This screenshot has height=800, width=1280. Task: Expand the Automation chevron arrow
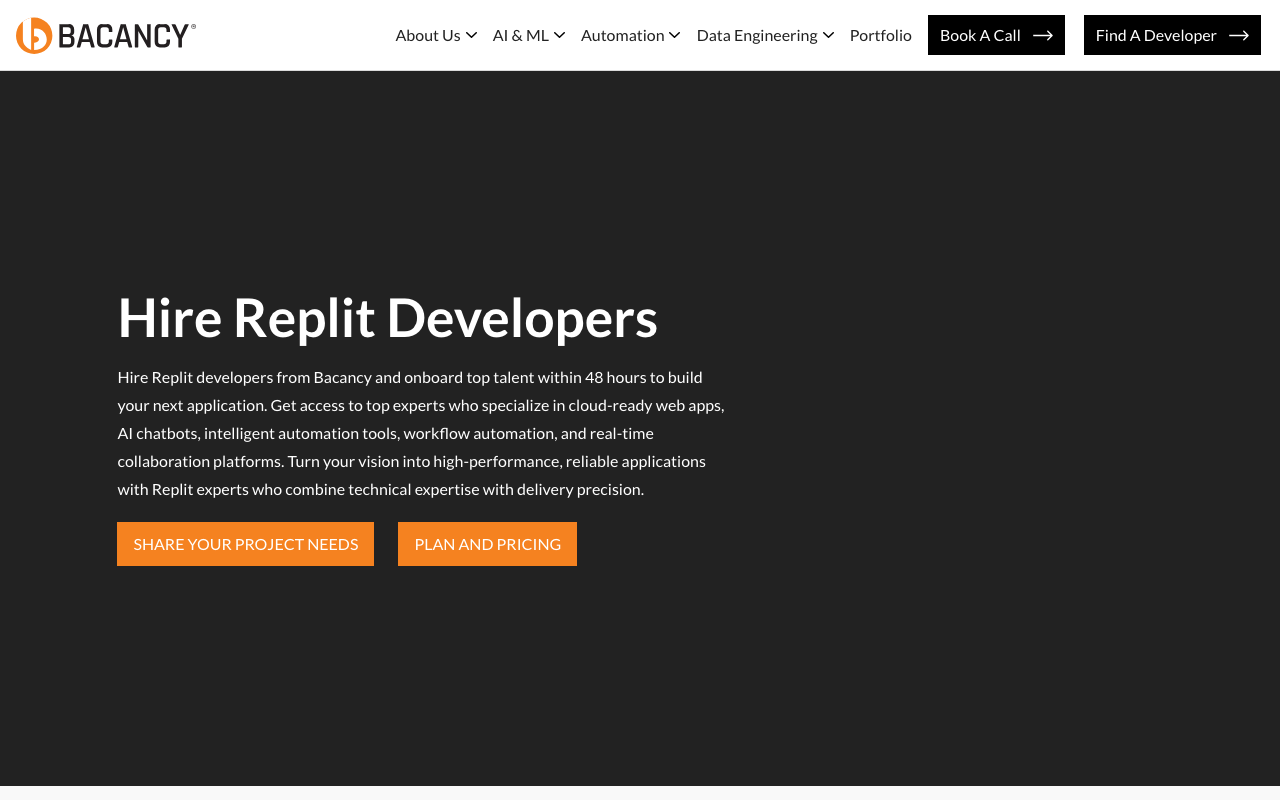[675, 35]
